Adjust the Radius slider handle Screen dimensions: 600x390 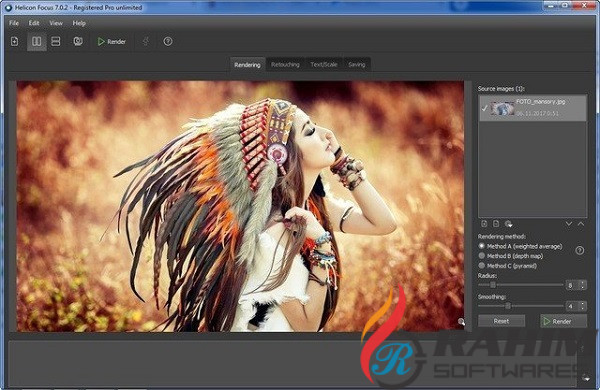click(493, 285)
